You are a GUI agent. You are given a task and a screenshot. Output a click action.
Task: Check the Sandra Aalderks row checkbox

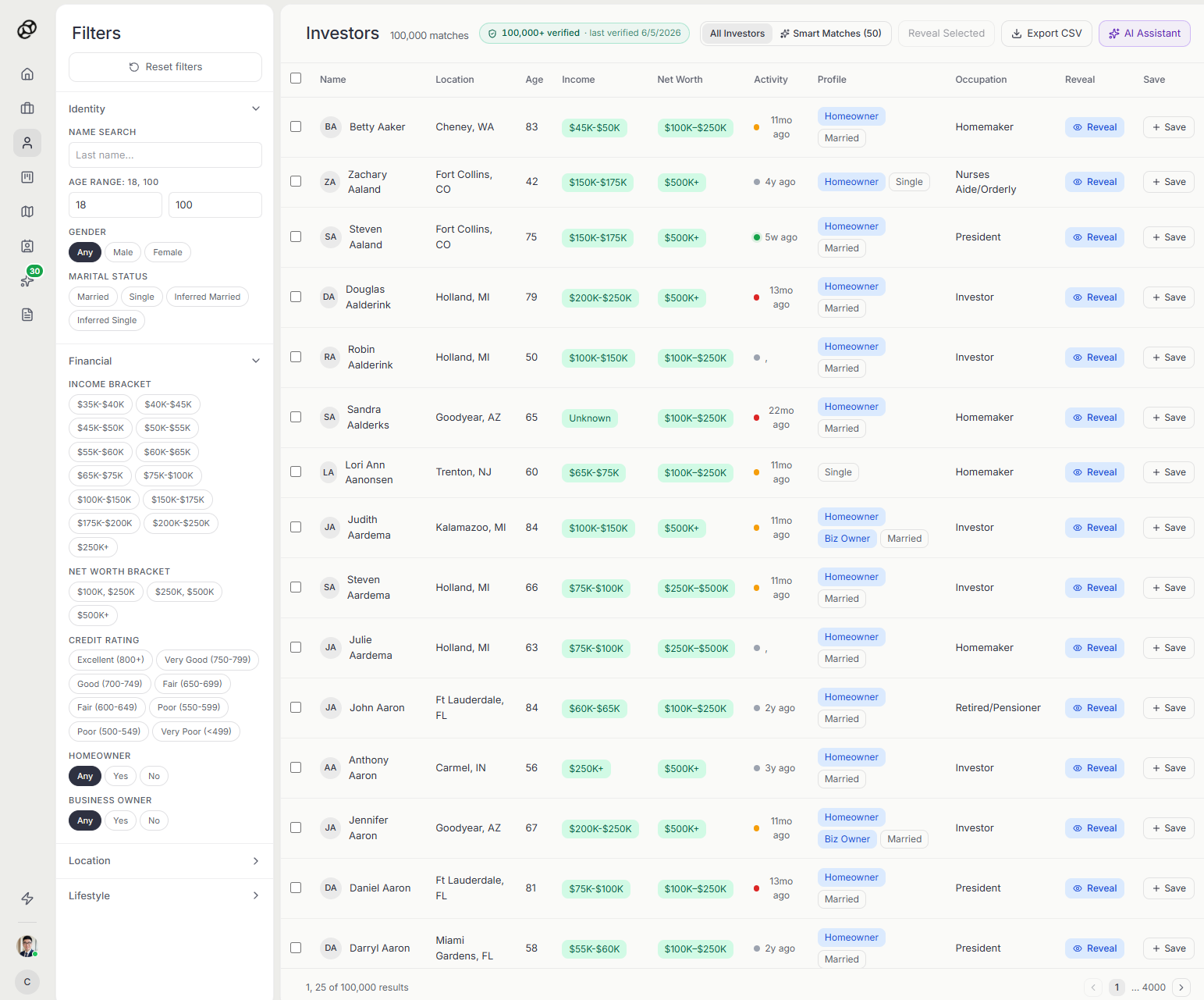[x=296, y=417]
